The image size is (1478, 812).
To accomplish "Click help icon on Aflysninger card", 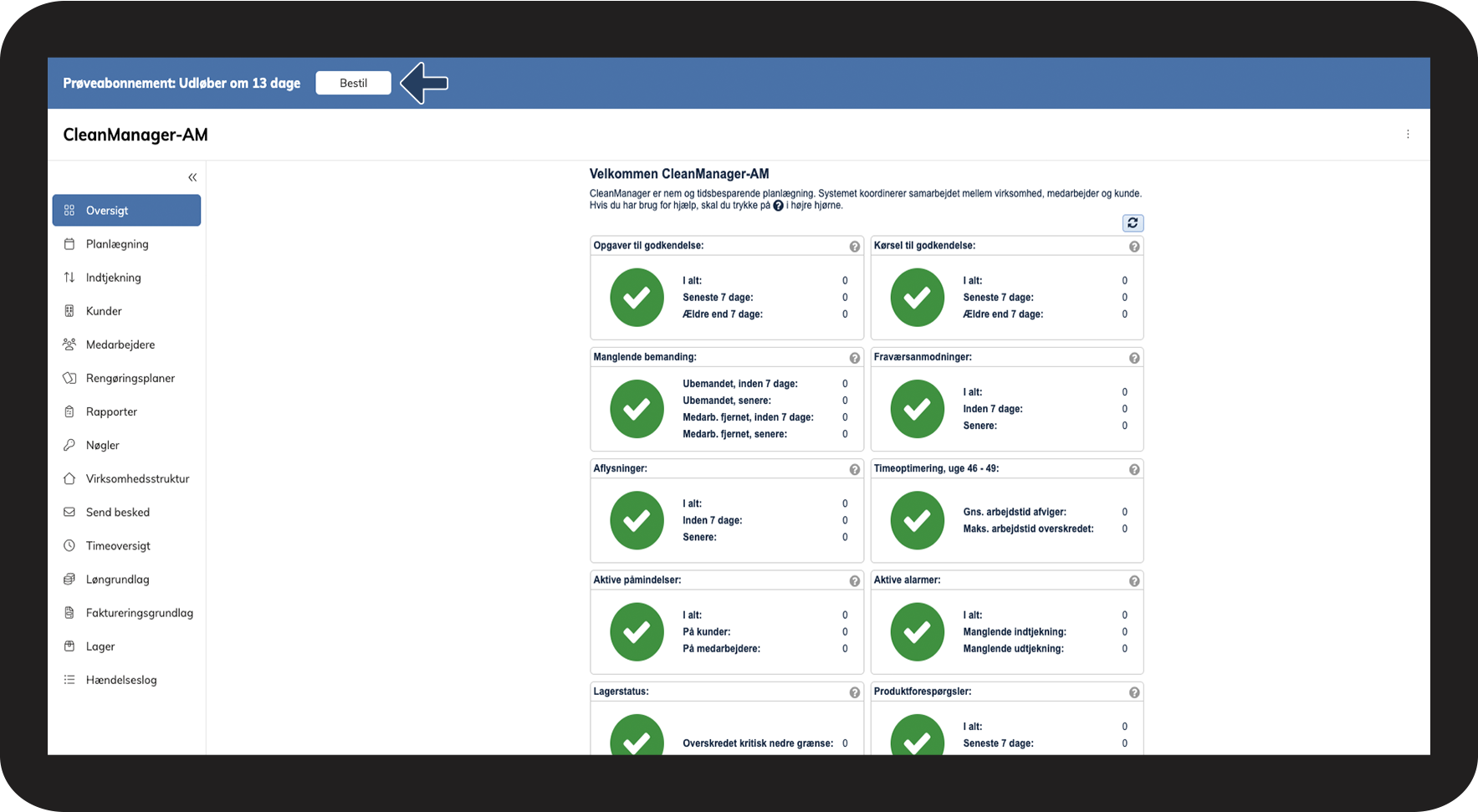I will click(855, 469).
